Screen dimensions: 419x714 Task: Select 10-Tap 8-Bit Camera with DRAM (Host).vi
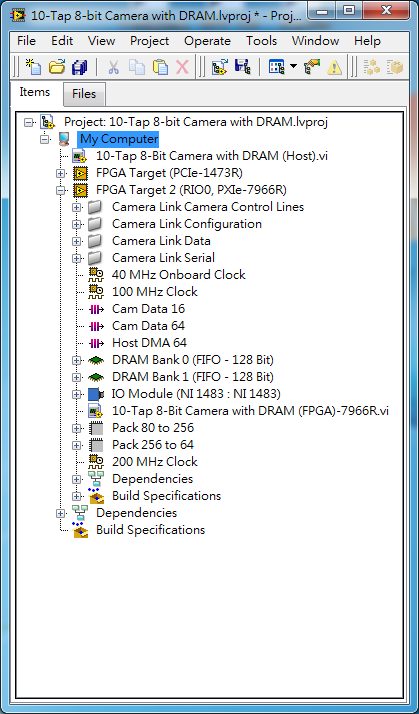(x=212, y=156)
